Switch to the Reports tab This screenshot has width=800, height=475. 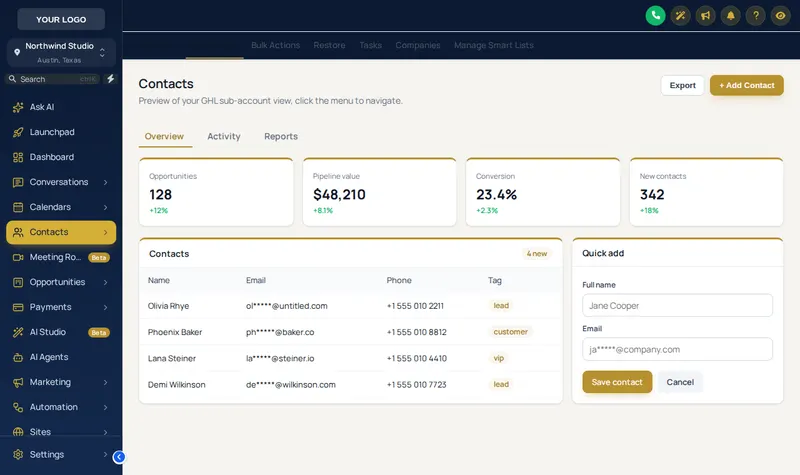(281, 136)
